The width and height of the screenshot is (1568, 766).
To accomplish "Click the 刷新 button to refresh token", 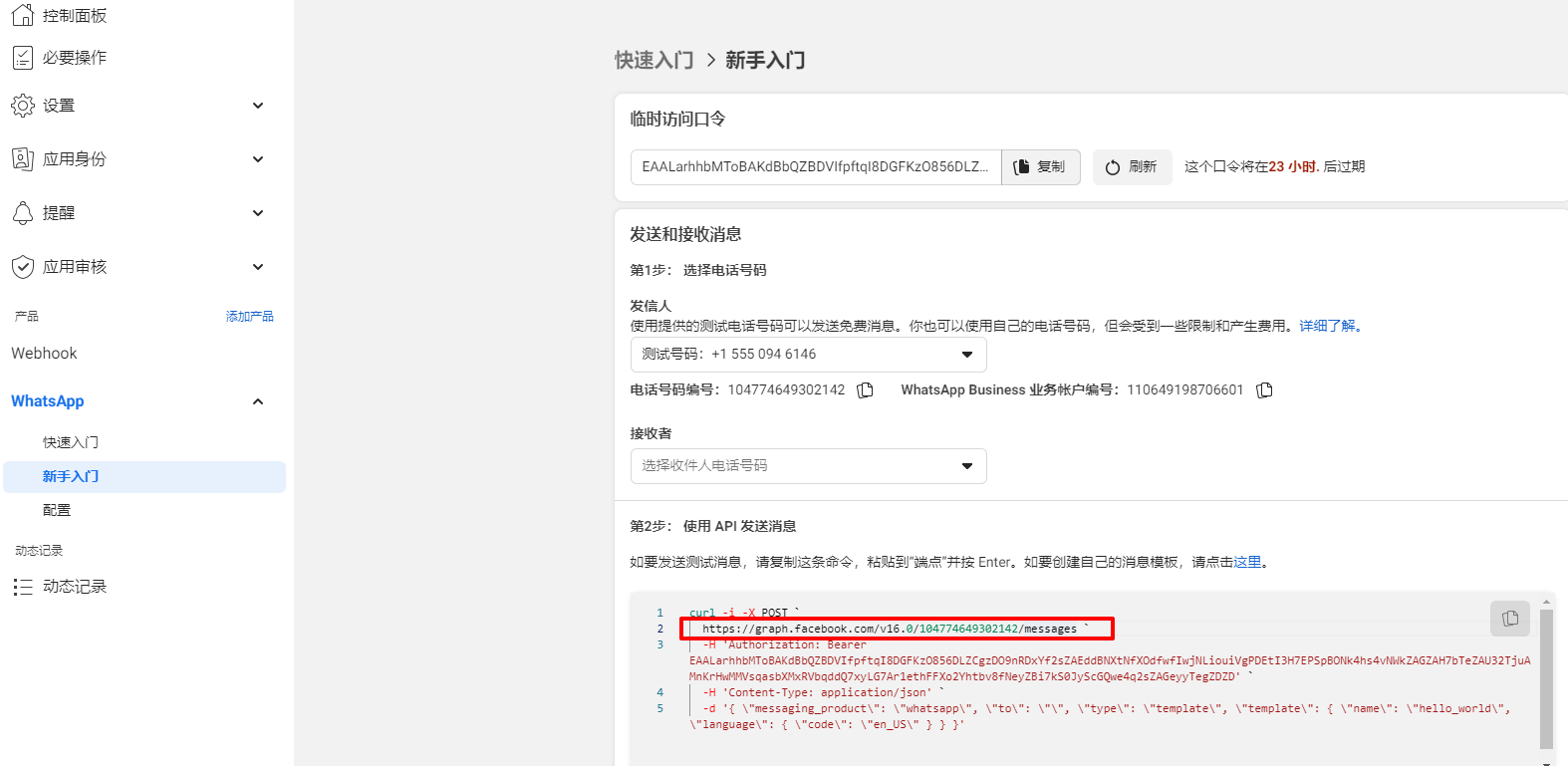I will point(1132,167).
